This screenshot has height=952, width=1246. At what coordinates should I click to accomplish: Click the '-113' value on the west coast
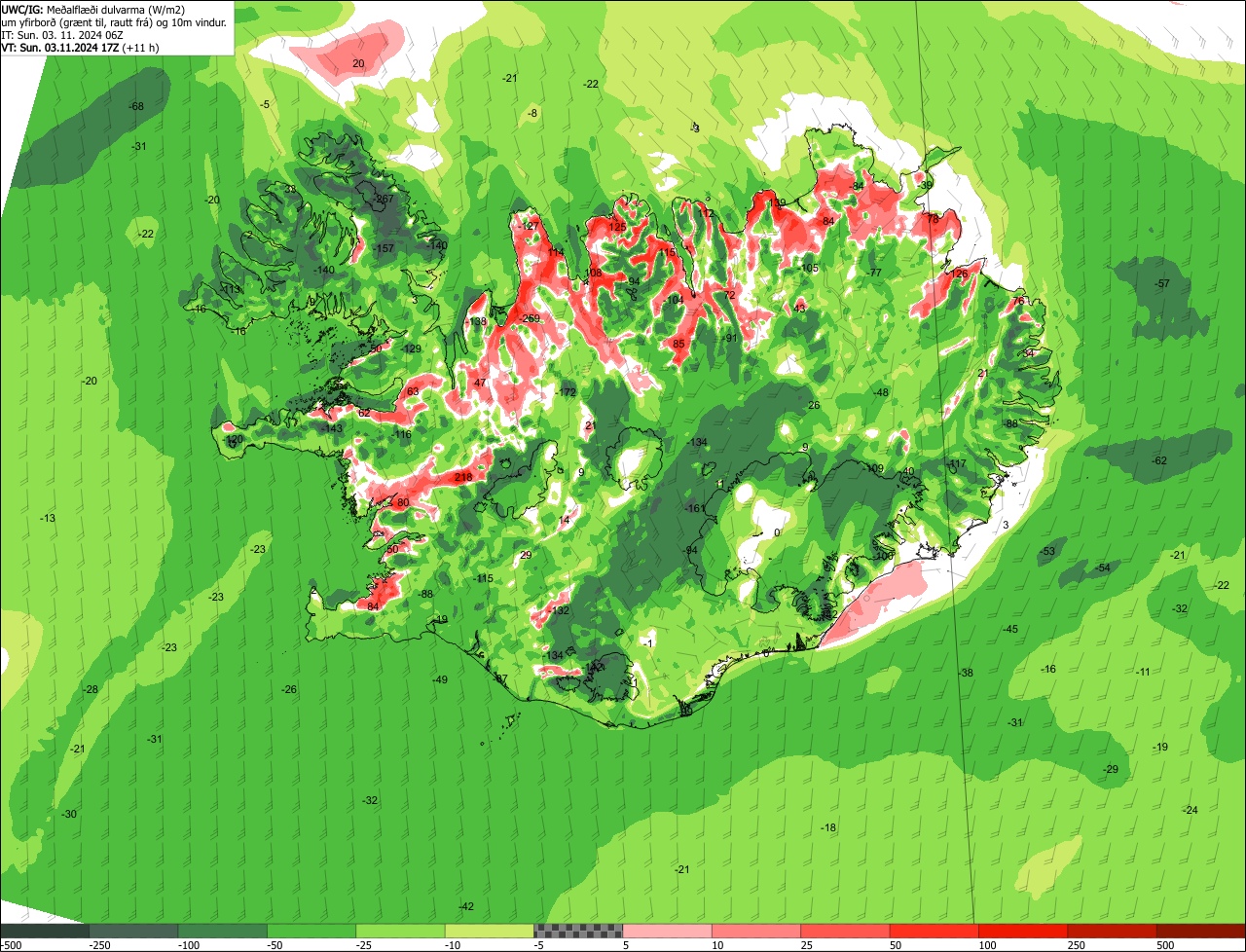click(231, 290)
